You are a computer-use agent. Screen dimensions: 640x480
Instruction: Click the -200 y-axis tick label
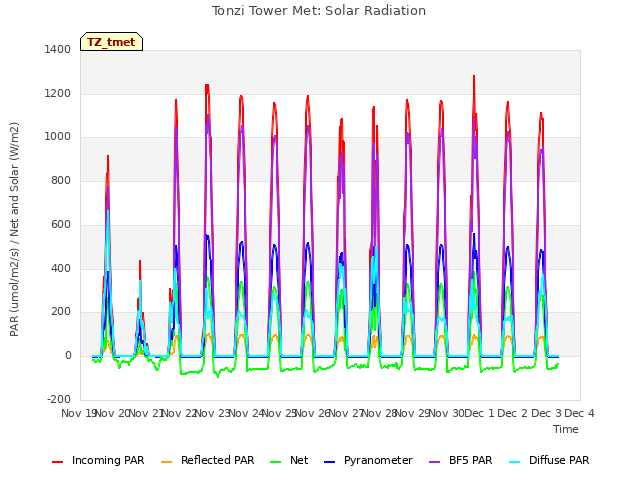[59, 399]
